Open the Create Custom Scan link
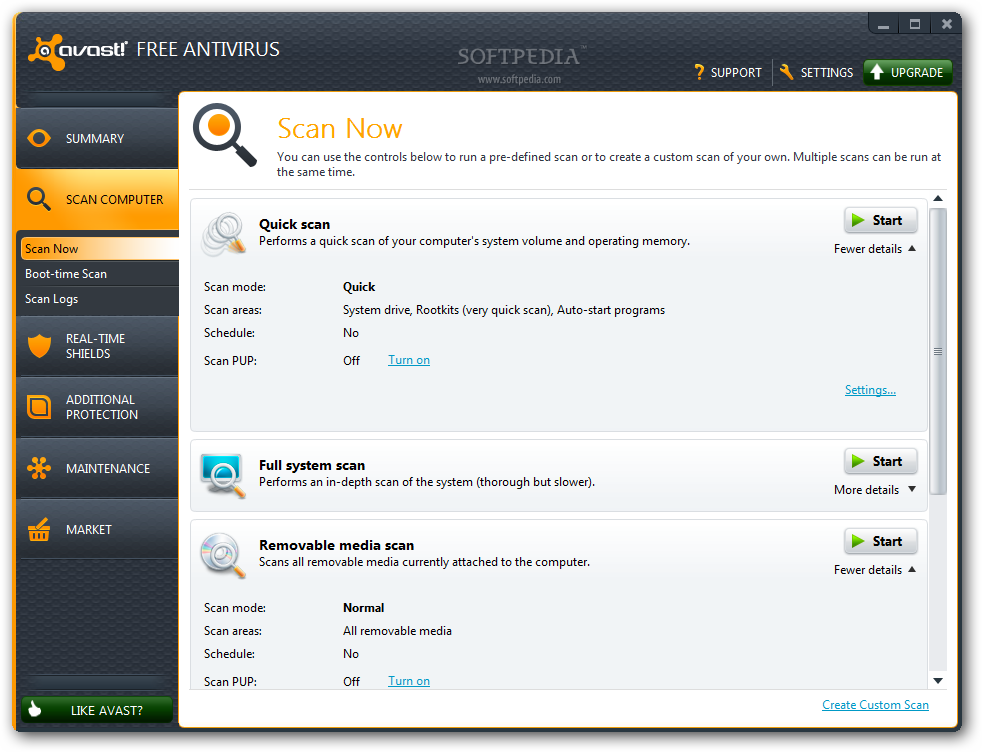982x752 pixels. point(875,705)
